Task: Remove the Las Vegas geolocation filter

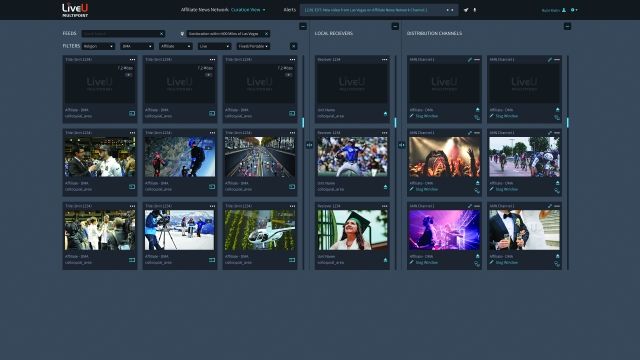Action: point(267,34)
